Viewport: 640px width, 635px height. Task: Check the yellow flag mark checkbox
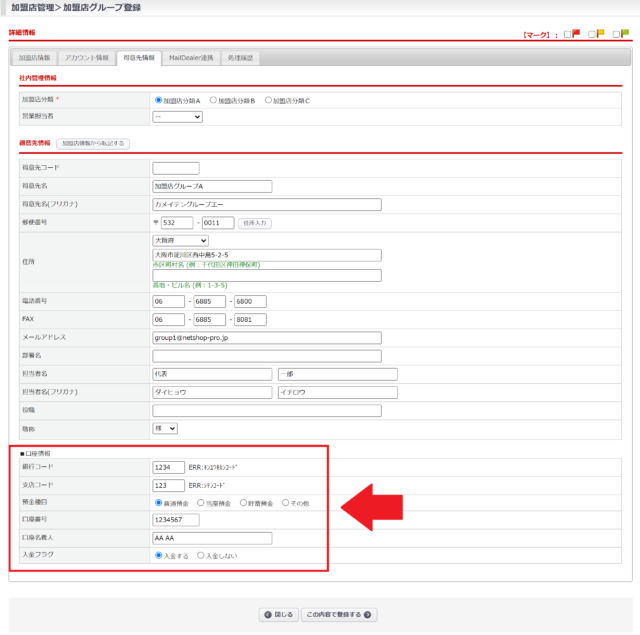[x=591, y=34]
